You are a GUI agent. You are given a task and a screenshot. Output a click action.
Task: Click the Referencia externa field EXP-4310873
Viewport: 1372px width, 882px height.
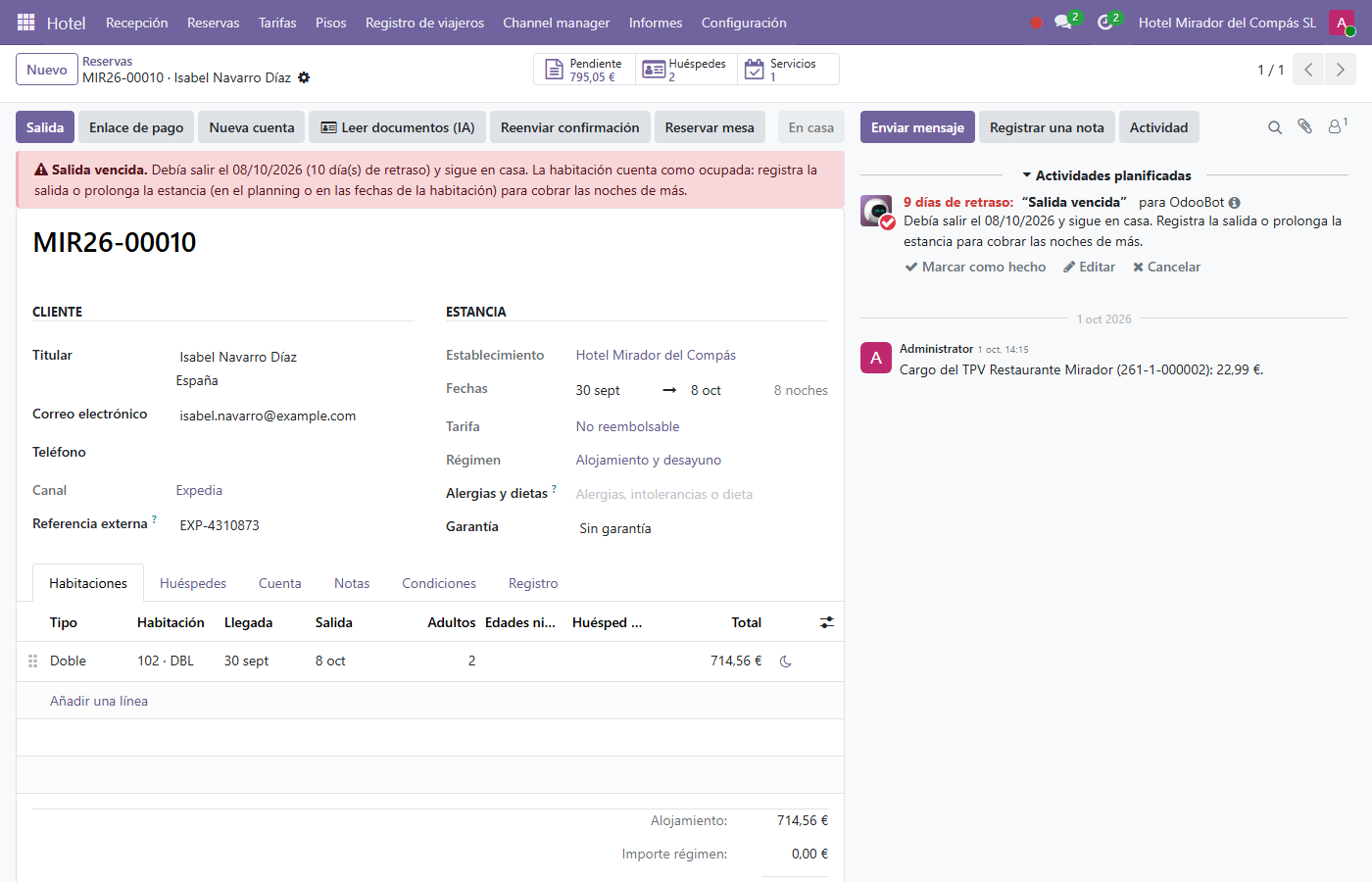(x=294, y=525)
